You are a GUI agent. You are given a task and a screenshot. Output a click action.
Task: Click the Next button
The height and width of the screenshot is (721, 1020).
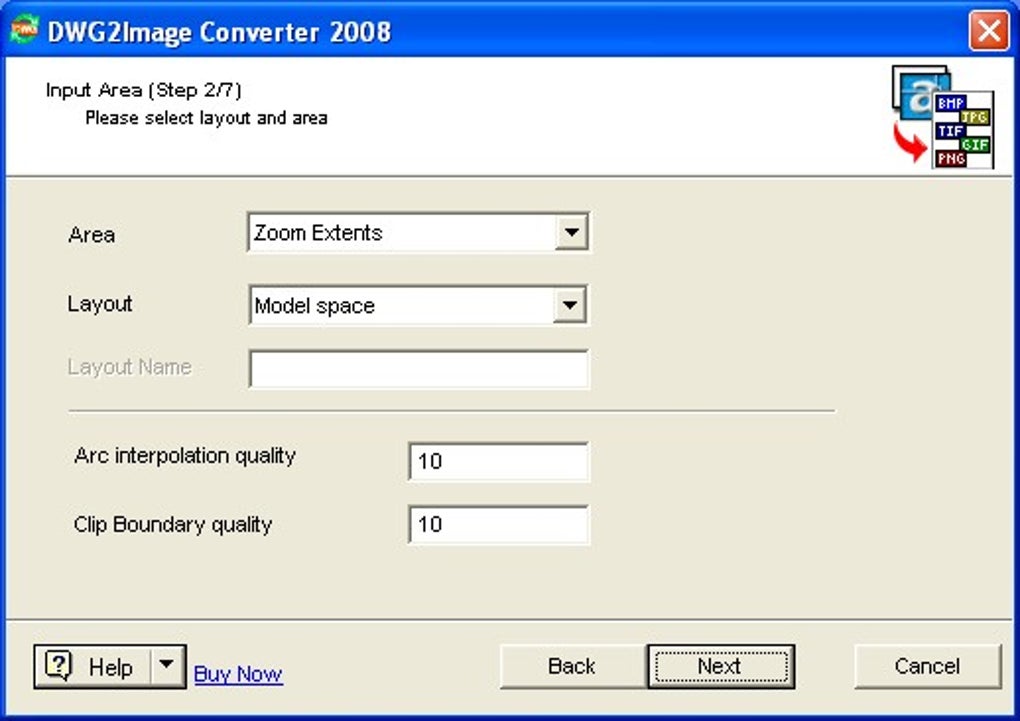721,666
